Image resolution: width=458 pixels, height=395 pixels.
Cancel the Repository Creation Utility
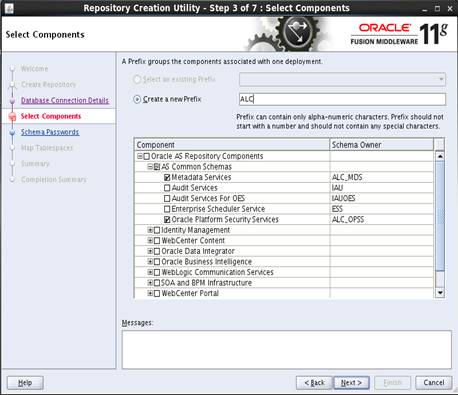(x=434, y=383)
